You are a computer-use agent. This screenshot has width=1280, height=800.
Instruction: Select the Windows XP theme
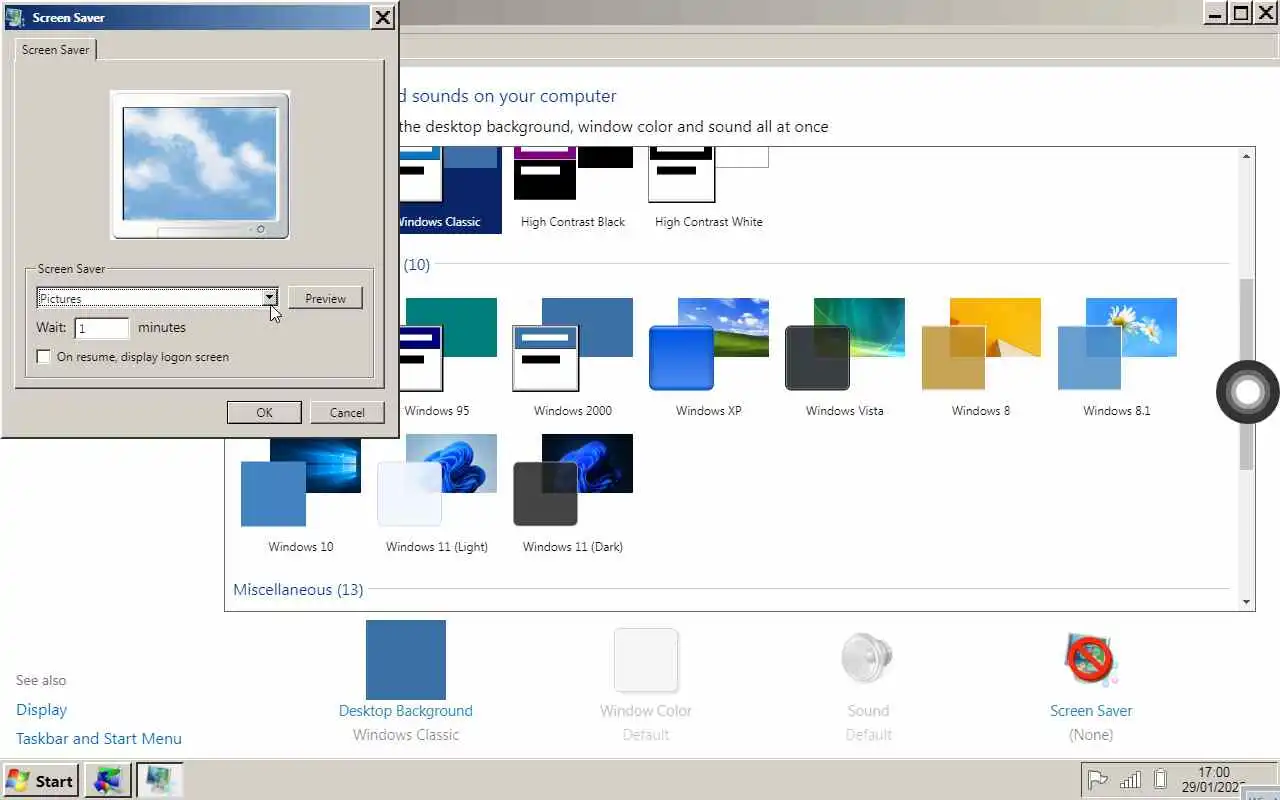[708, 357]
